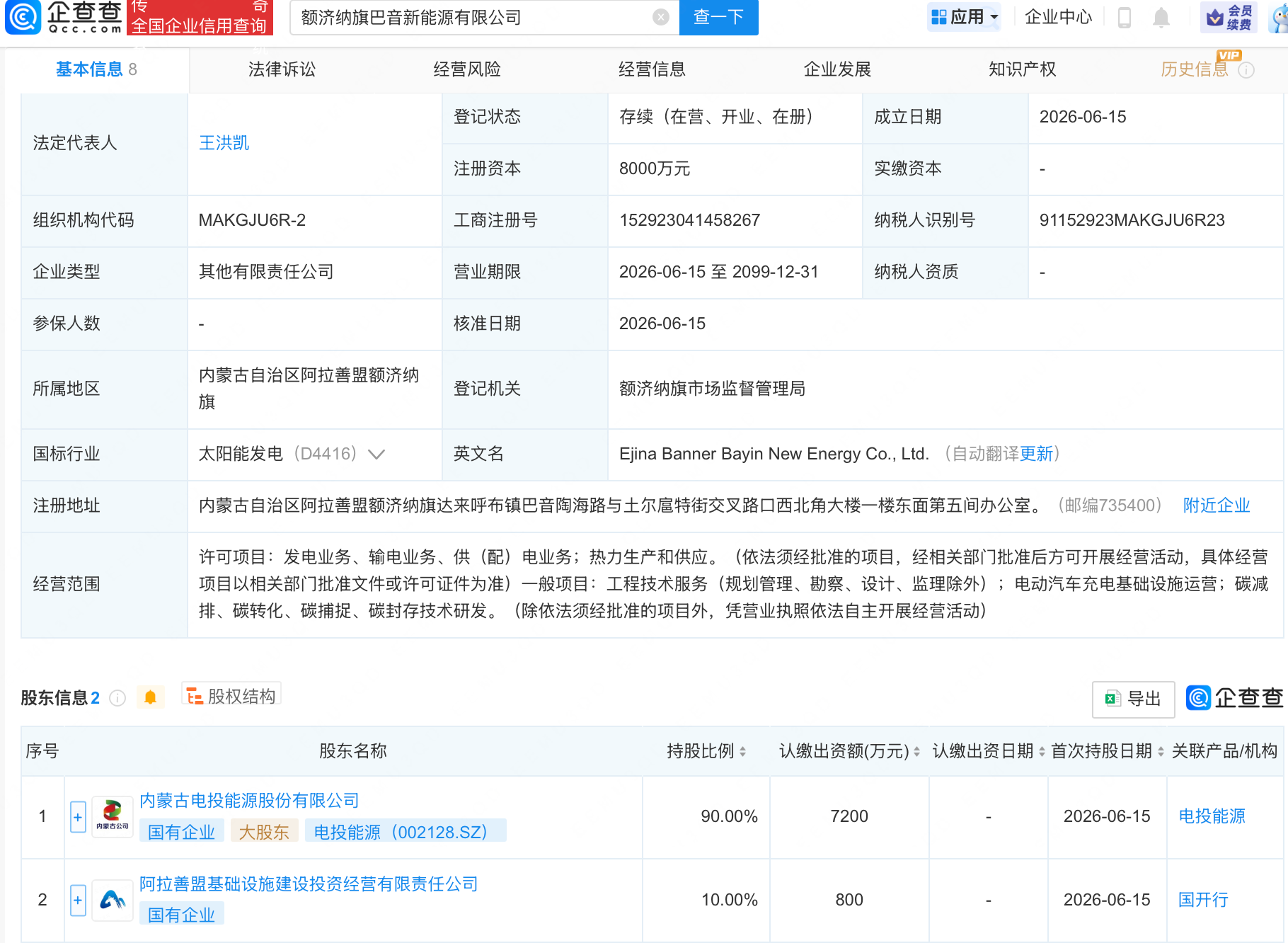
Task: Open legal representative 王洪凯 link
Action: tap(224, 143)
